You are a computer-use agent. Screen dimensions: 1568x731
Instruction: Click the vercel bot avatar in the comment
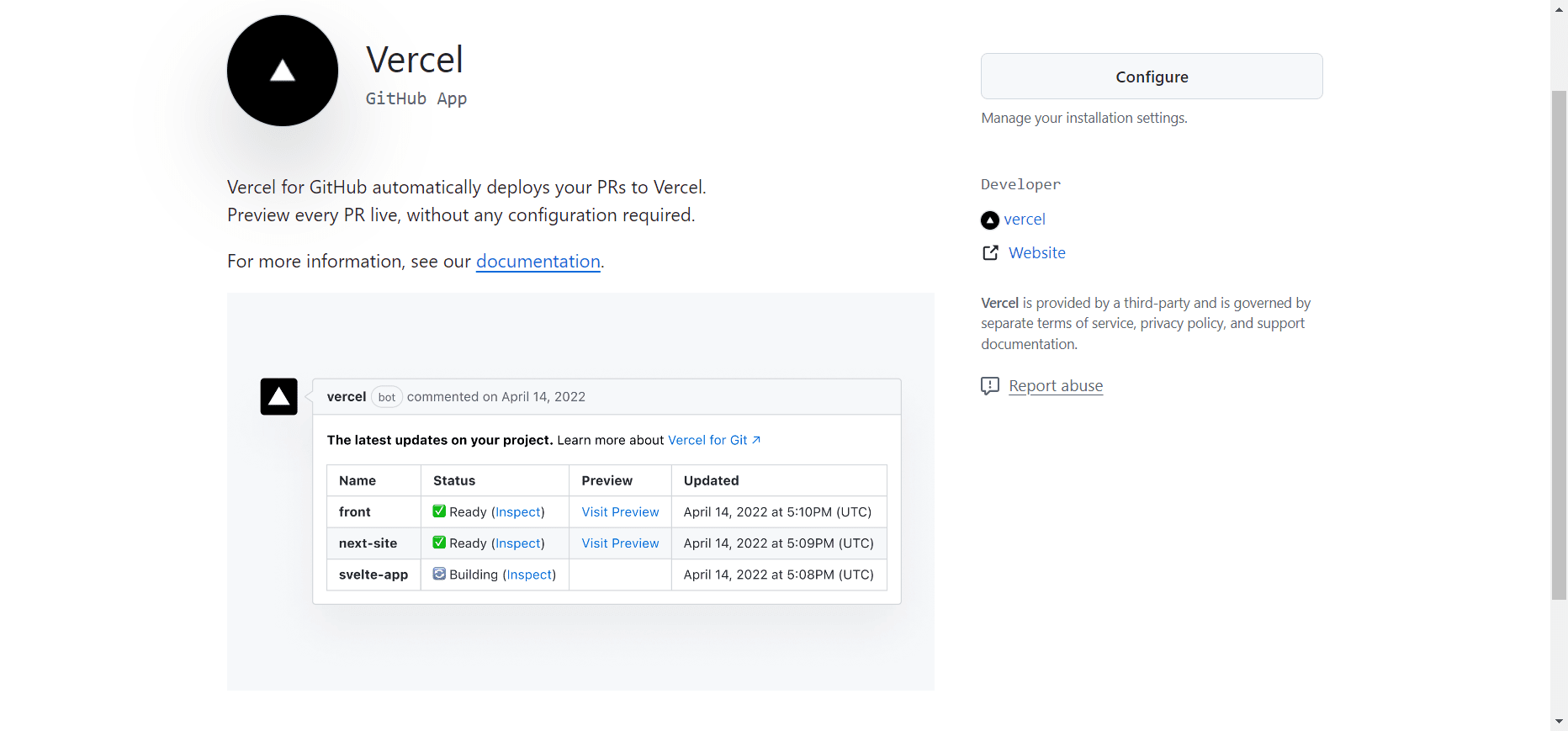click(x=279, y=396)
